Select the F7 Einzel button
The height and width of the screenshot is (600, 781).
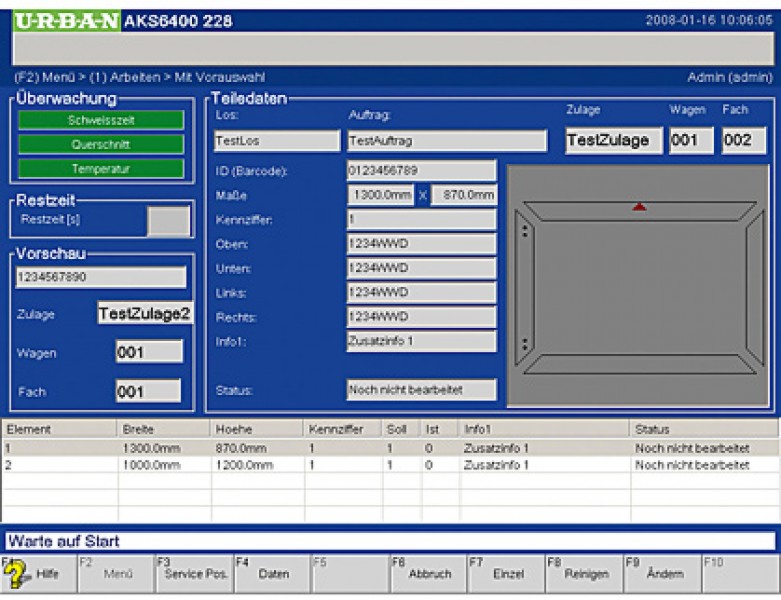coord(507,574)
